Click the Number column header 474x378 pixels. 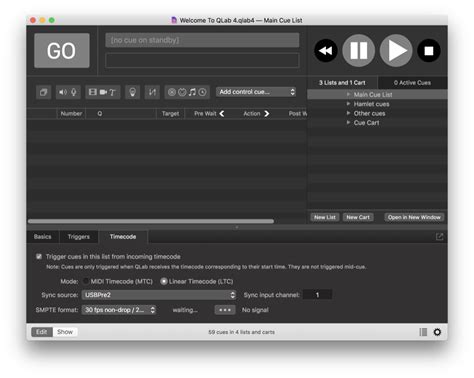[71, 114]
